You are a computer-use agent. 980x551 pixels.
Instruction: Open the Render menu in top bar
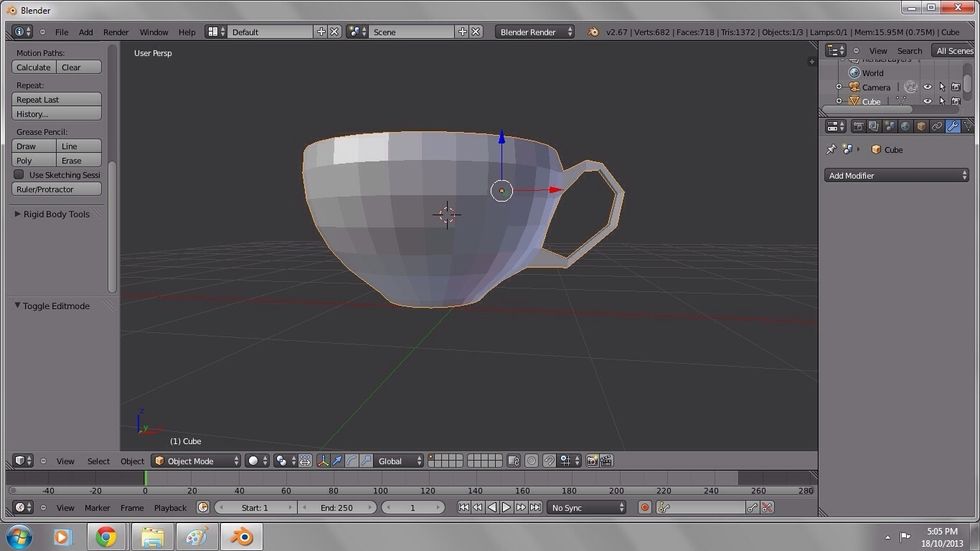116,32
